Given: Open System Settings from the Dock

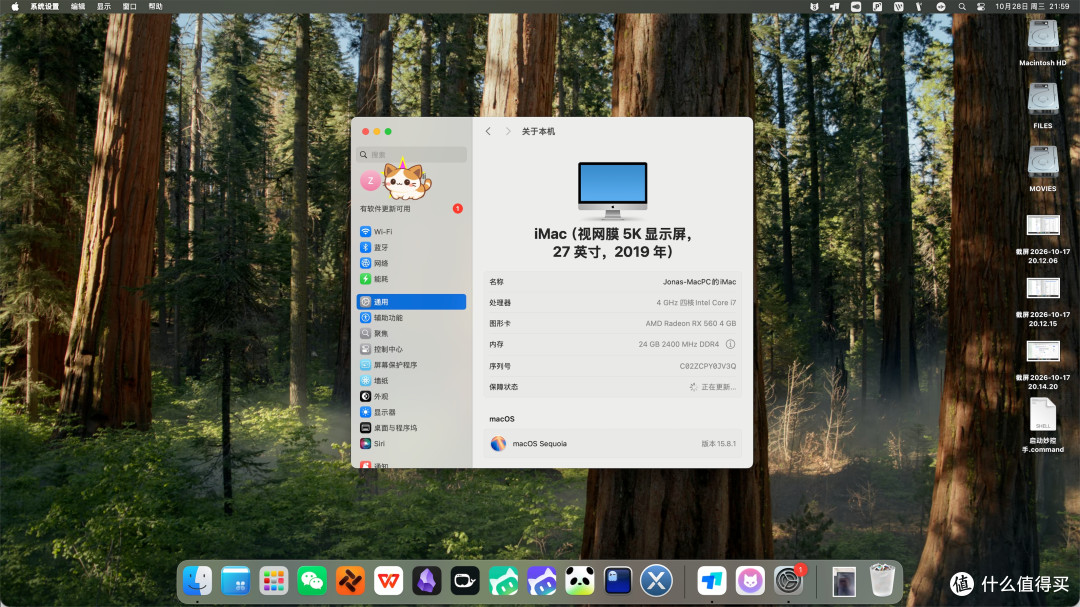Looking at the screenshot, I should pyautogui.click(x=788, y=581).
